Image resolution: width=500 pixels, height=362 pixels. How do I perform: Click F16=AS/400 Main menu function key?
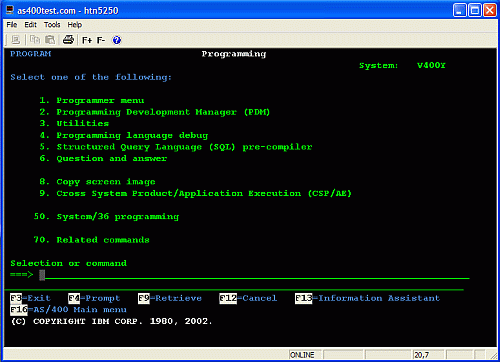pos(68,310)
